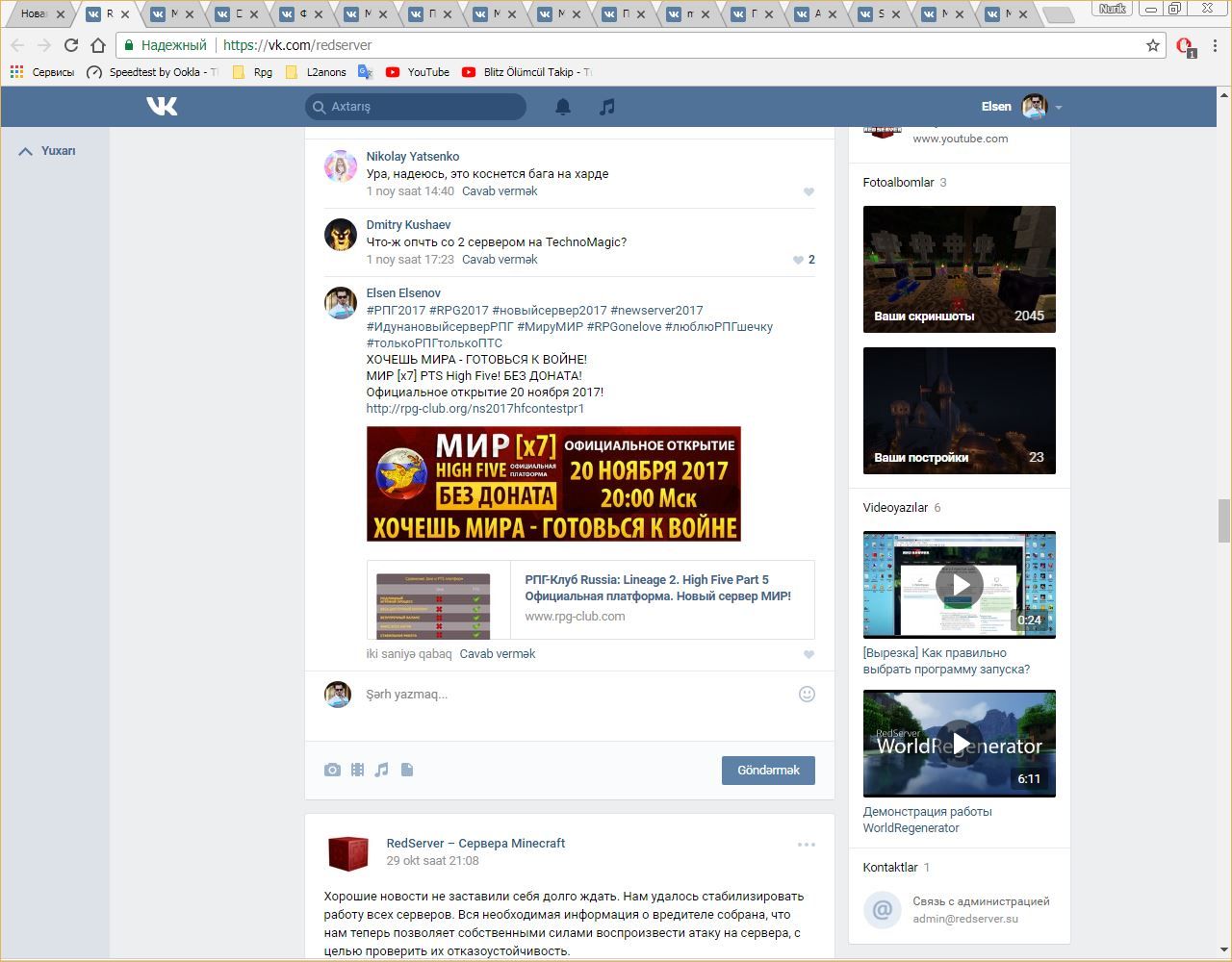
Task: Attach a photo with the camera icon
Action: pyautogui.click(x=332, y=770)
